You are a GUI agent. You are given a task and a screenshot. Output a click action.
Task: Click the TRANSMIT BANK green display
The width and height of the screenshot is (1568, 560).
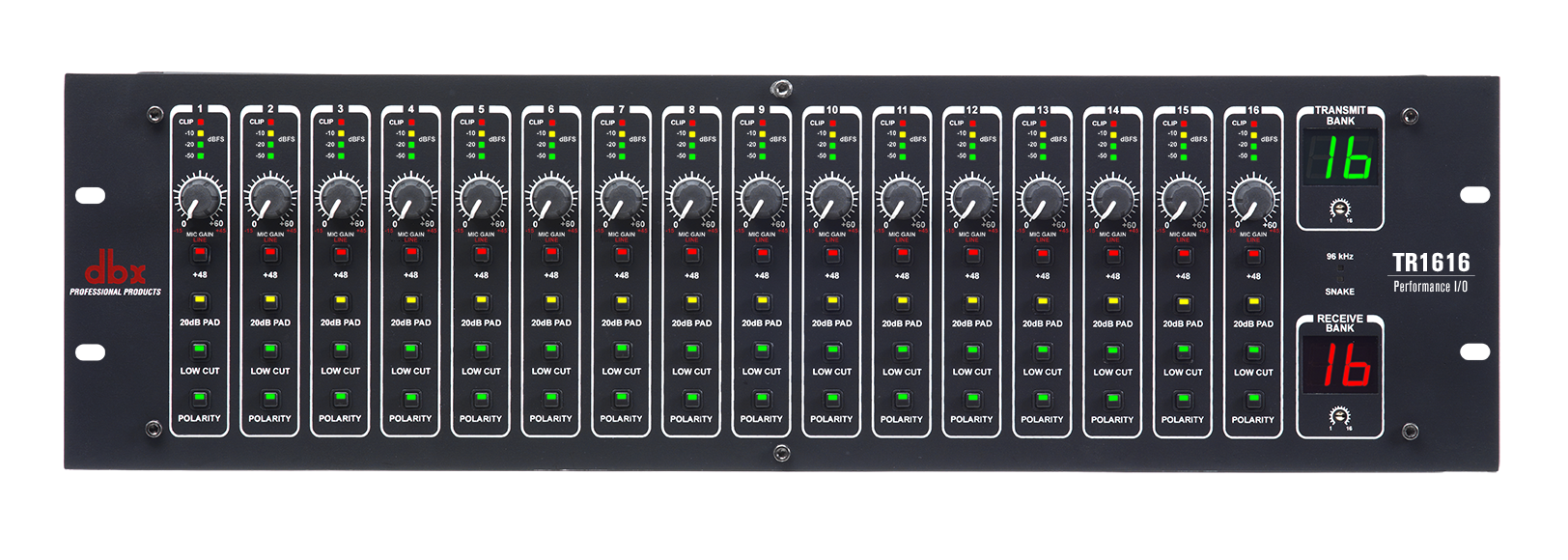click(1340, 158)
